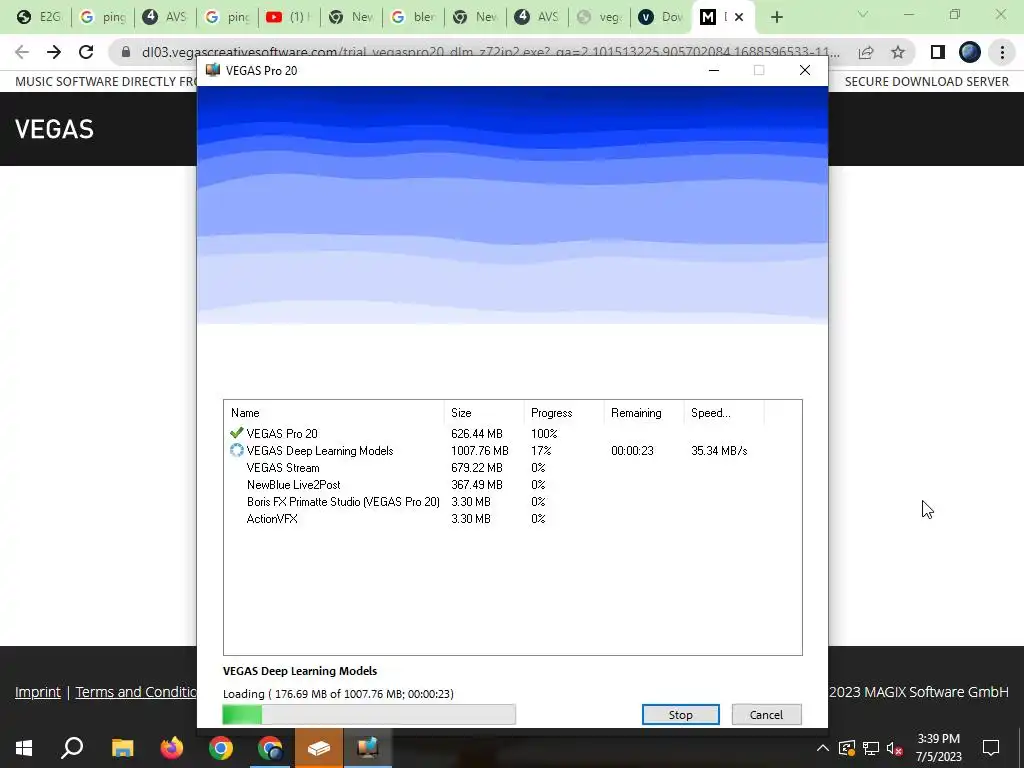This screenshot has width=1024, height=768.
Task: Open Chrome side panel
Action: 938,52
